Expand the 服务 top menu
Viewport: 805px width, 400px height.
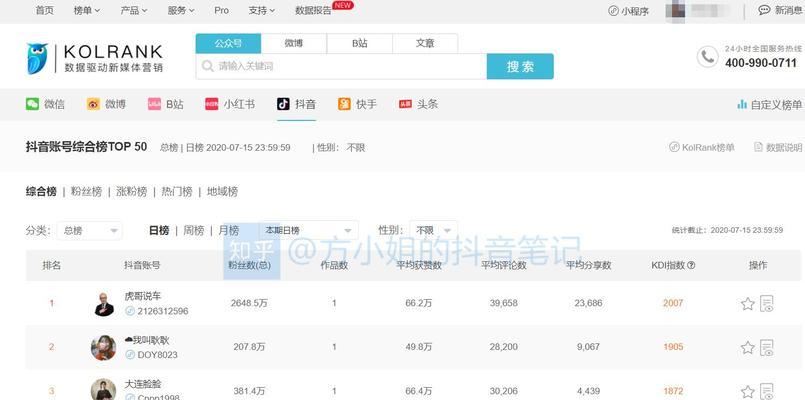pos(181,10)
